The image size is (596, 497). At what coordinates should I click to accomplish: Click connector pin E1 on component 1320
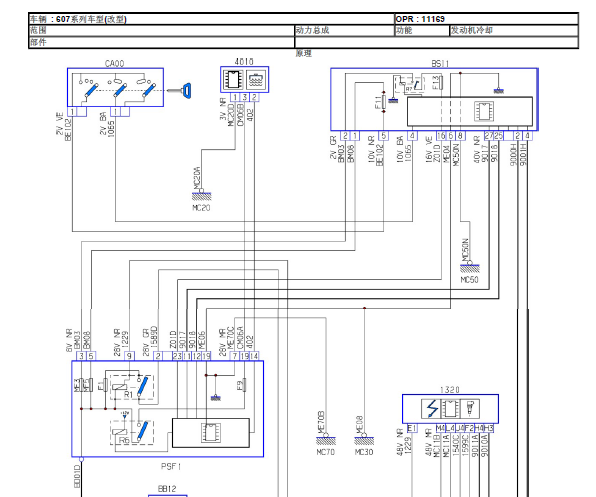pyautogui.click(x=412, y=428)
